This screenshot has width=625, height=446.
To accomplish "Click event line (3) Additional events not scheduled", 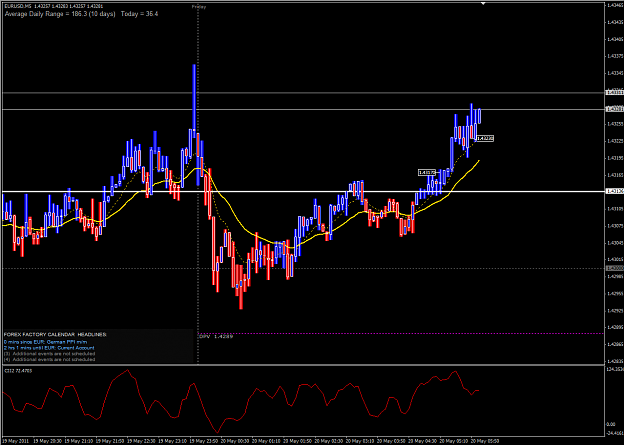I will (x=49, y=354).
